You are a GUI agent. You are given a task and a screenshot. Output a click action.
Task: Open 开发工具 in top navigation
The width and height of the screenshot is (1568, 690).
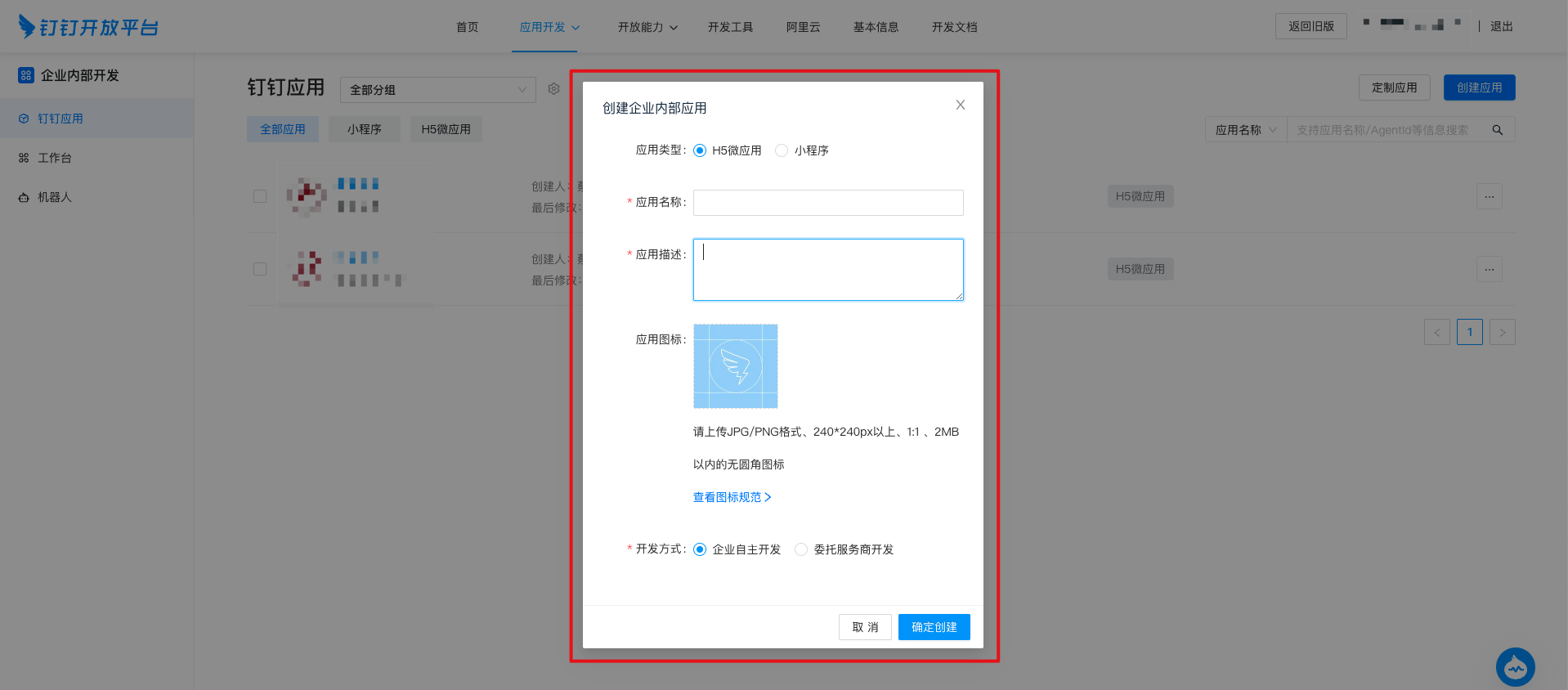731,27
